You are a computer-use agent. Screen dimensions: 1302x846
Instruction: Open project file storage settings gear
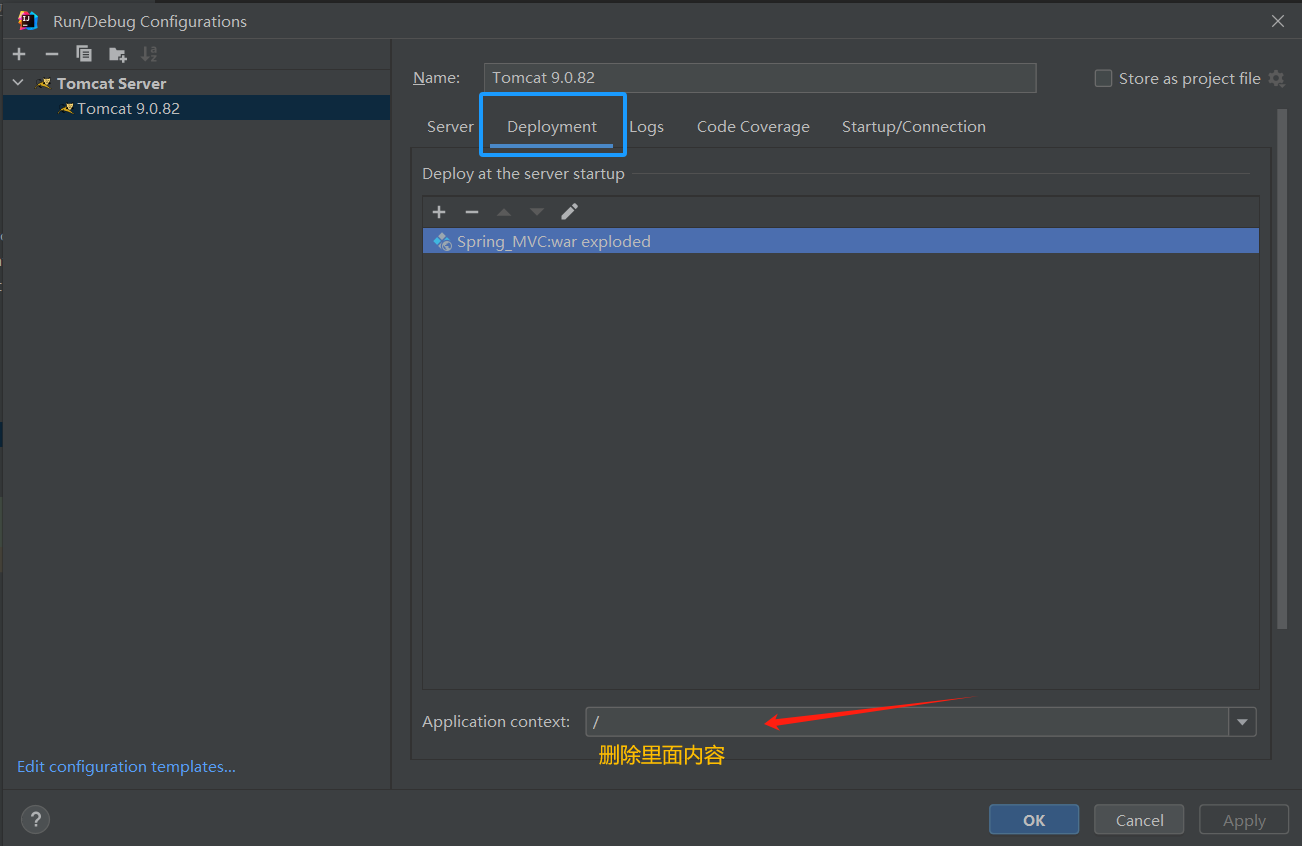click(x=1276, y=78)
